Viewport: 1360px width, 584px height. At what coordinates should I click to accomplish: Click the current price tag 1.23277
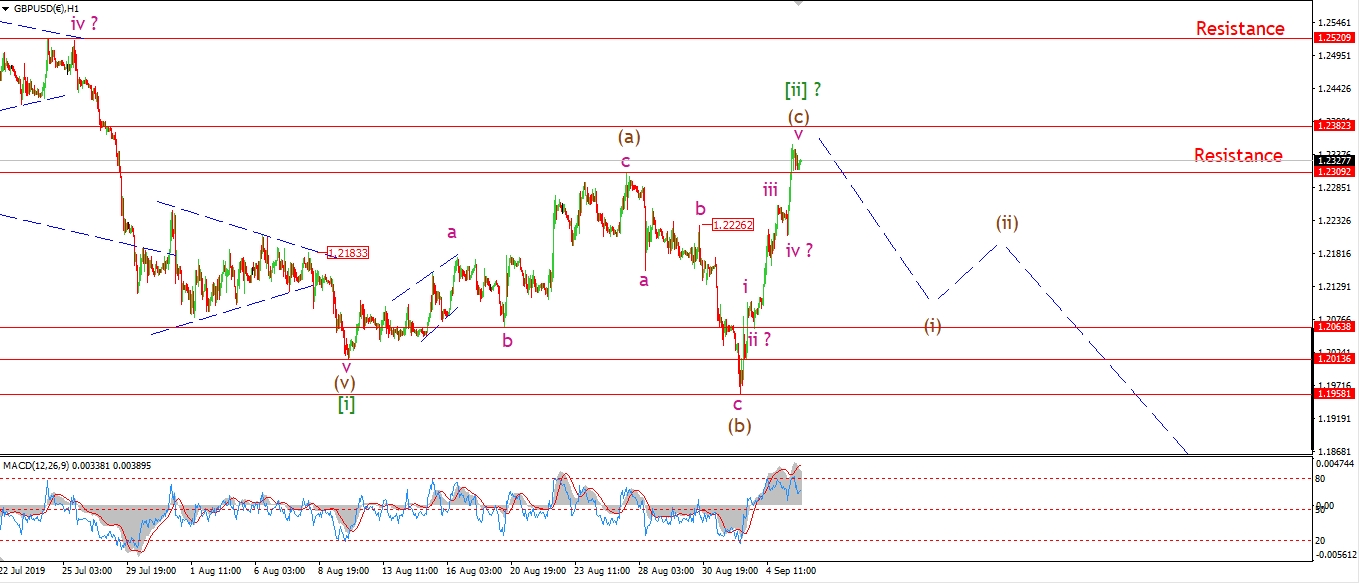point(1335,160)
